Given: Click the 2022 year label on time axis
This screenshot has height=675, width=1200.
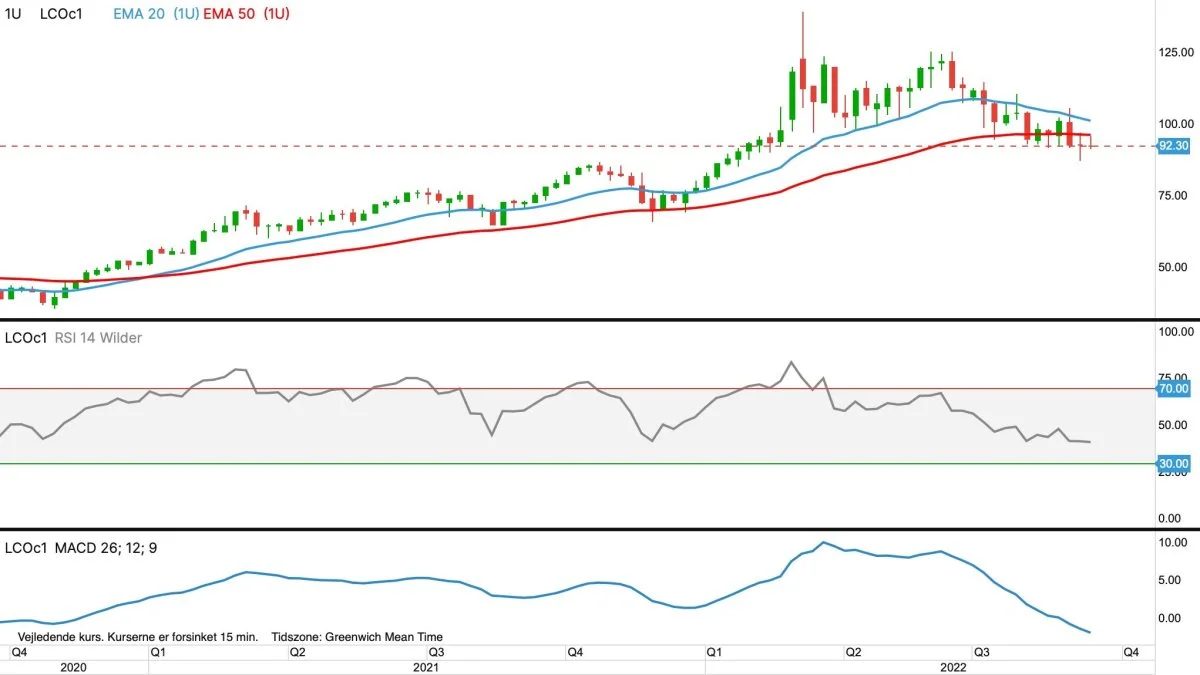Looking at the screenshot, I should coord(953,666).
